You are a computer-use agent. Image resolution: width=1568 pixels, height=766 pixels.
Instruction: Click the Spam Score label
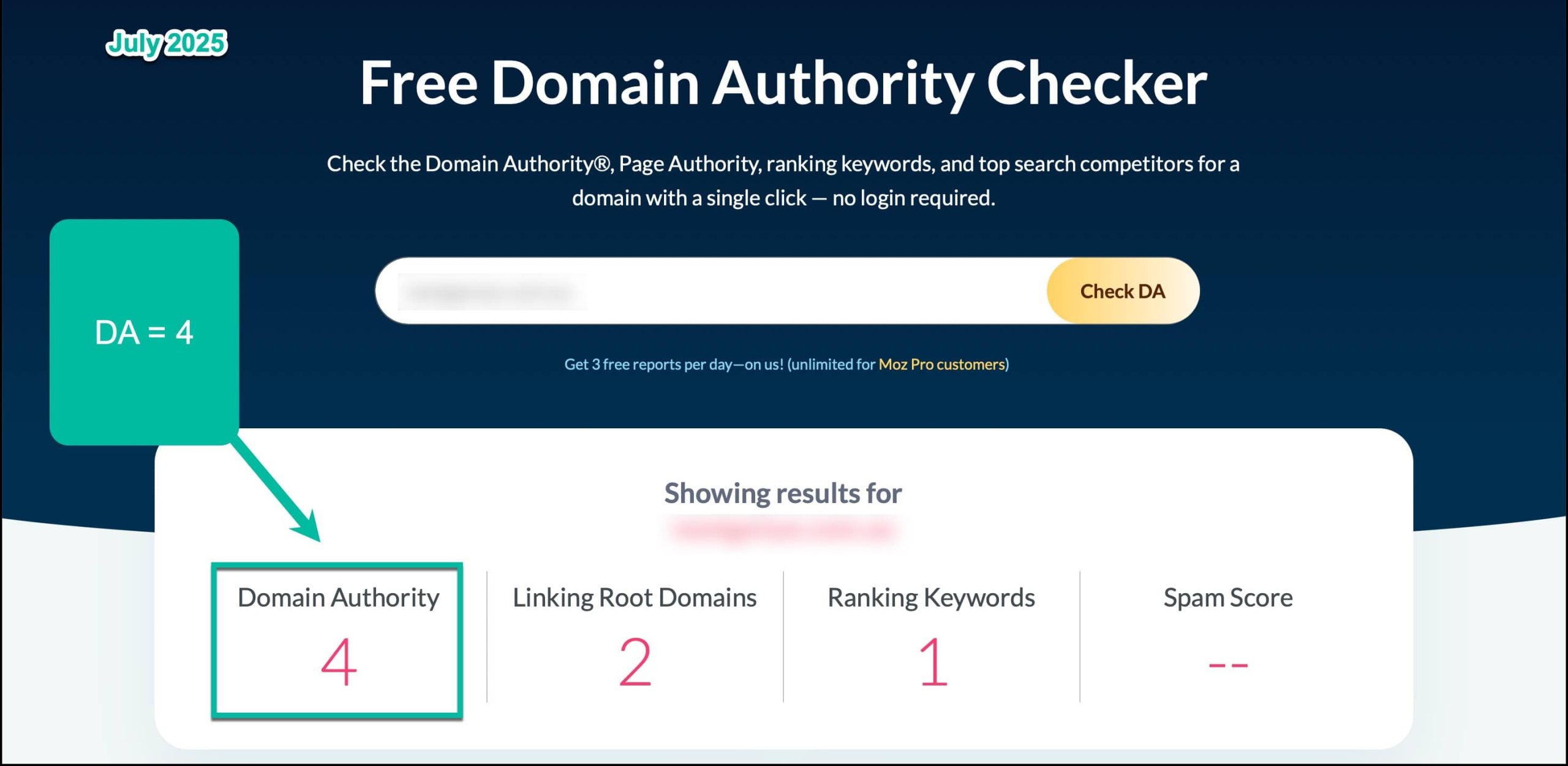coord(1228,597)
